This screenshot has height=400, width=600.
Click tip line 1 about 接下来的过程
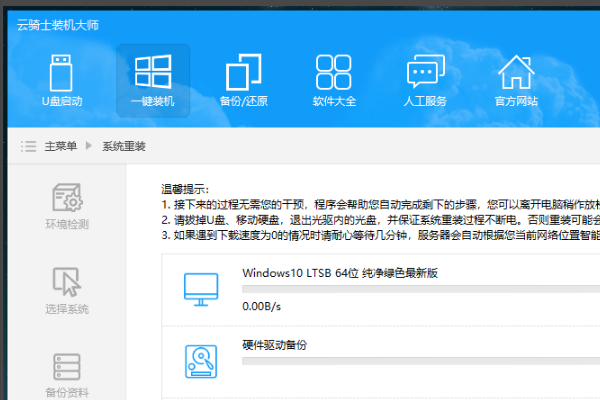pos(381,204)
